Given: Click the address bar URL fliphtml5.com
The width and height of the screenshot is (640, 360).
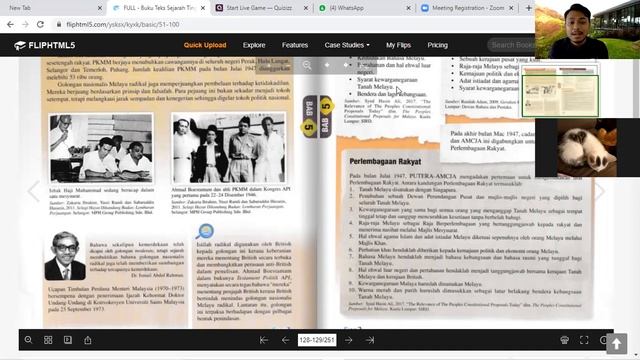Looking at the screenshot, I should coord(122,24).
